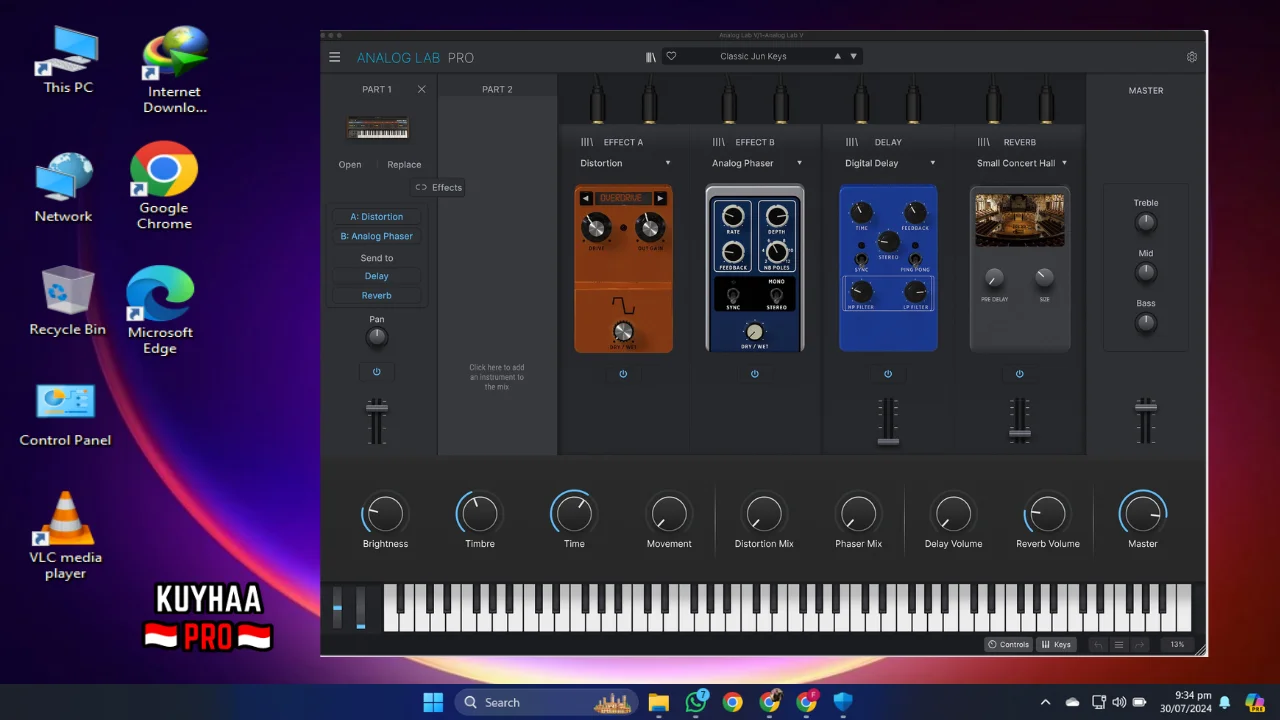Click the Part 1 volume fader
This screenshot has height=720, width=1280.
[x=377, y=407]
